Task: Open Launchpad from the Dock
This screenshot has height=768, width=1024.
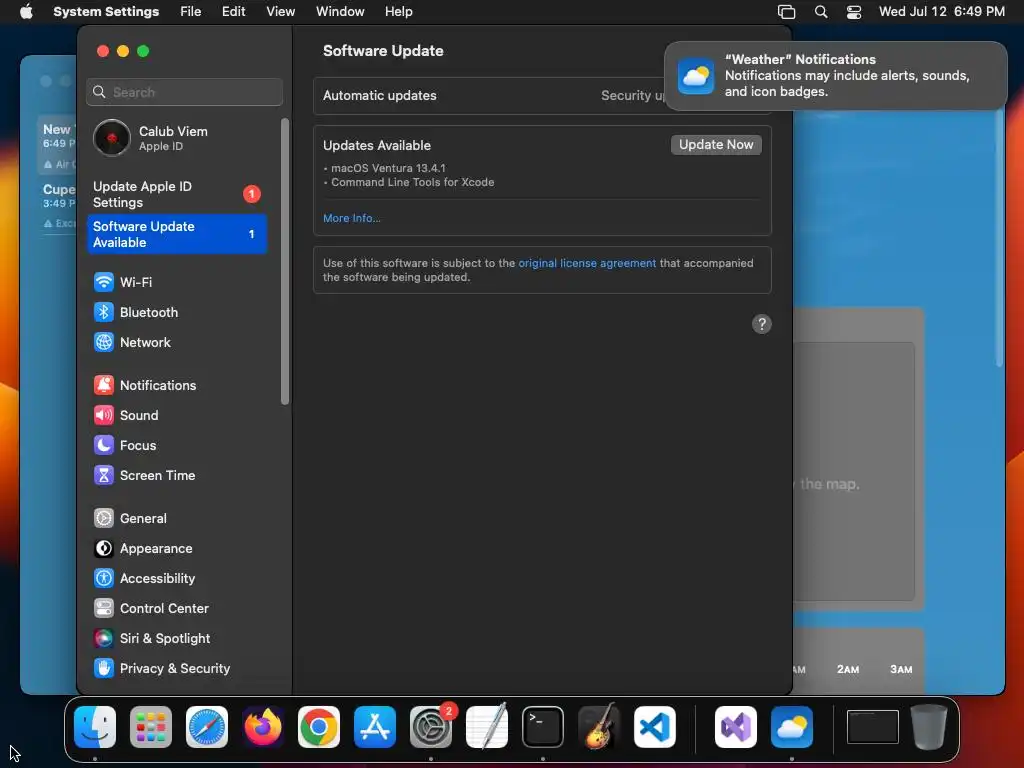Action: pyautogui.click(x=151, y=727)
